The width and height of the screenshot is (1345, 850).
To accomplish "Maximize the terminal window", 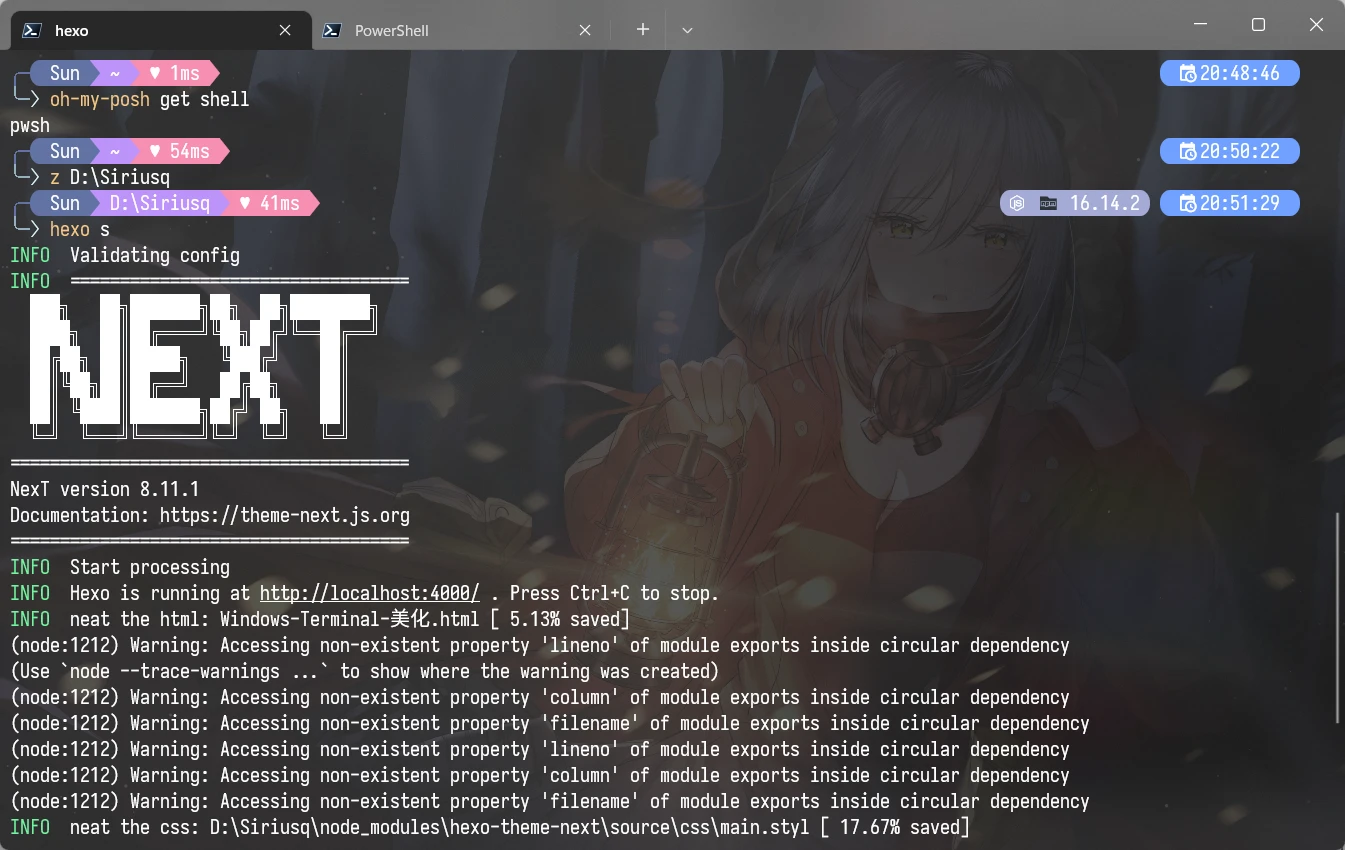I will tap(1258, 24).
